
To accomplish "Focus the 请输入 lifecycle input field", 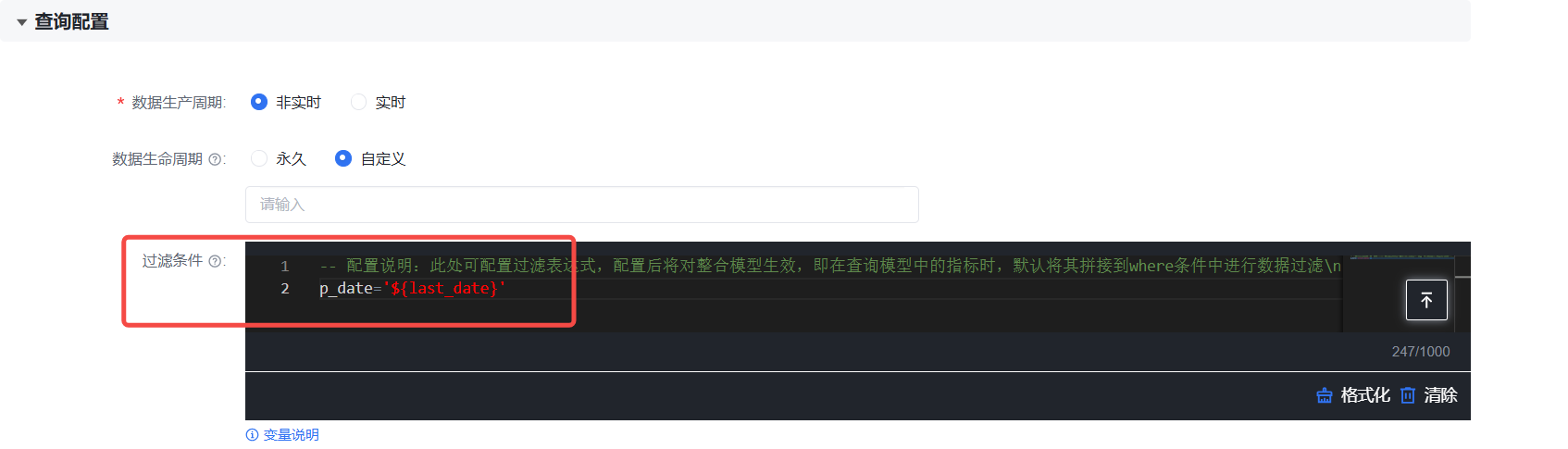I will (x=582, y=205).
